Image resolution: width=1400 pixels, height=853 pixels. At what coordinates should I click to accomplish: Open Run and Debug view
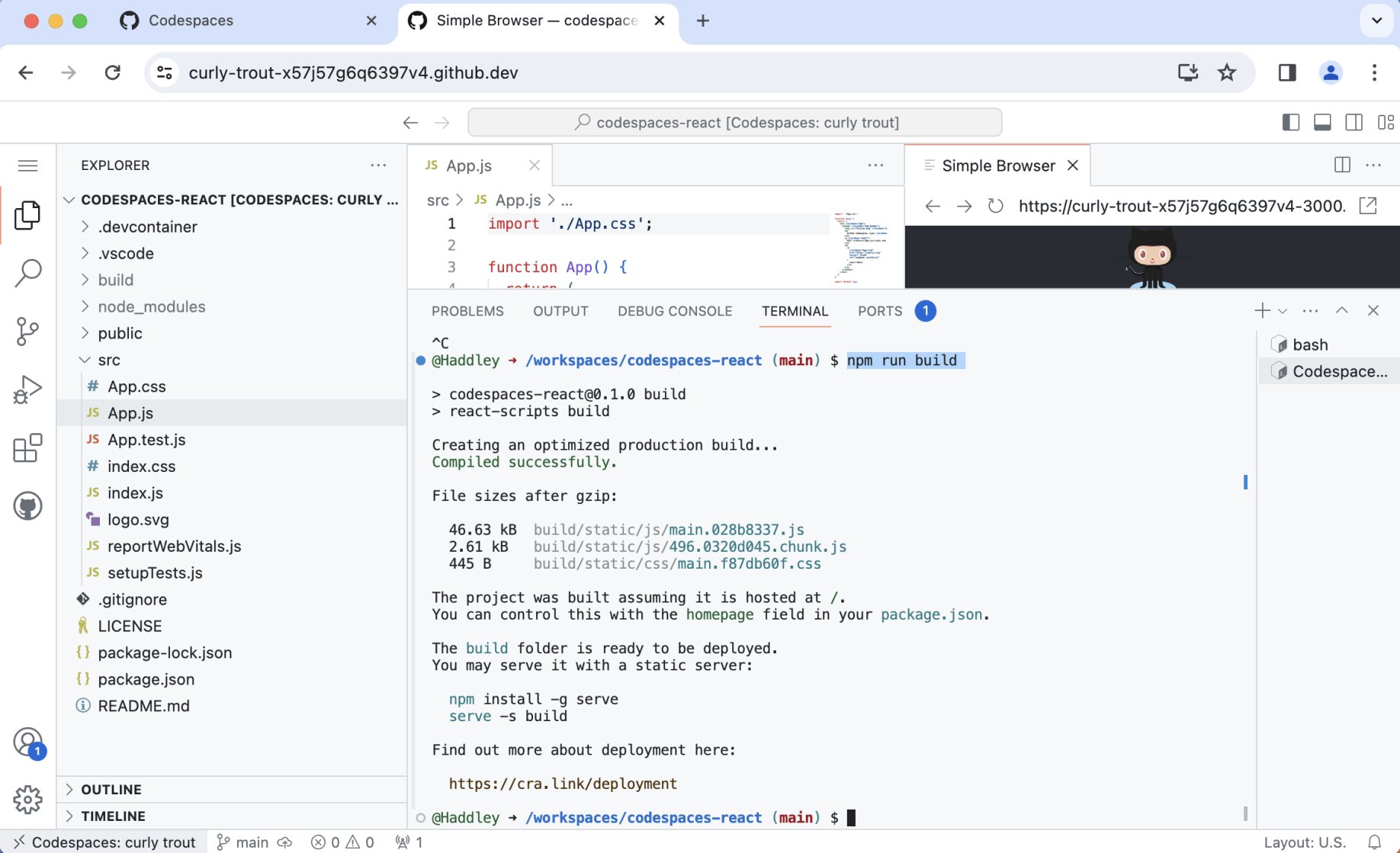28,390
